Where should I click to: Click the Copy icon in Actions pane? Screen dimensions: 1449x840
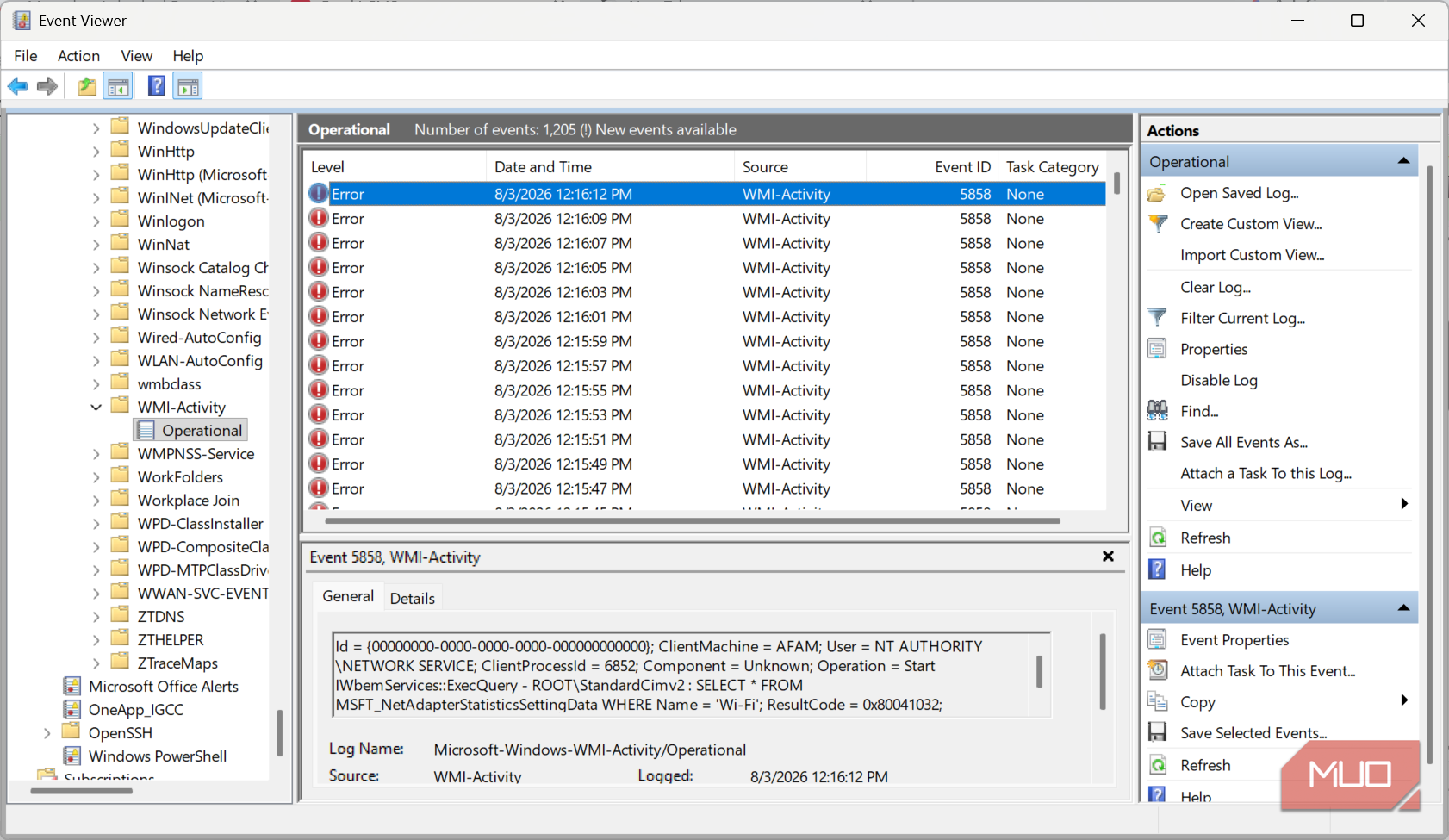pos(1157,701)
